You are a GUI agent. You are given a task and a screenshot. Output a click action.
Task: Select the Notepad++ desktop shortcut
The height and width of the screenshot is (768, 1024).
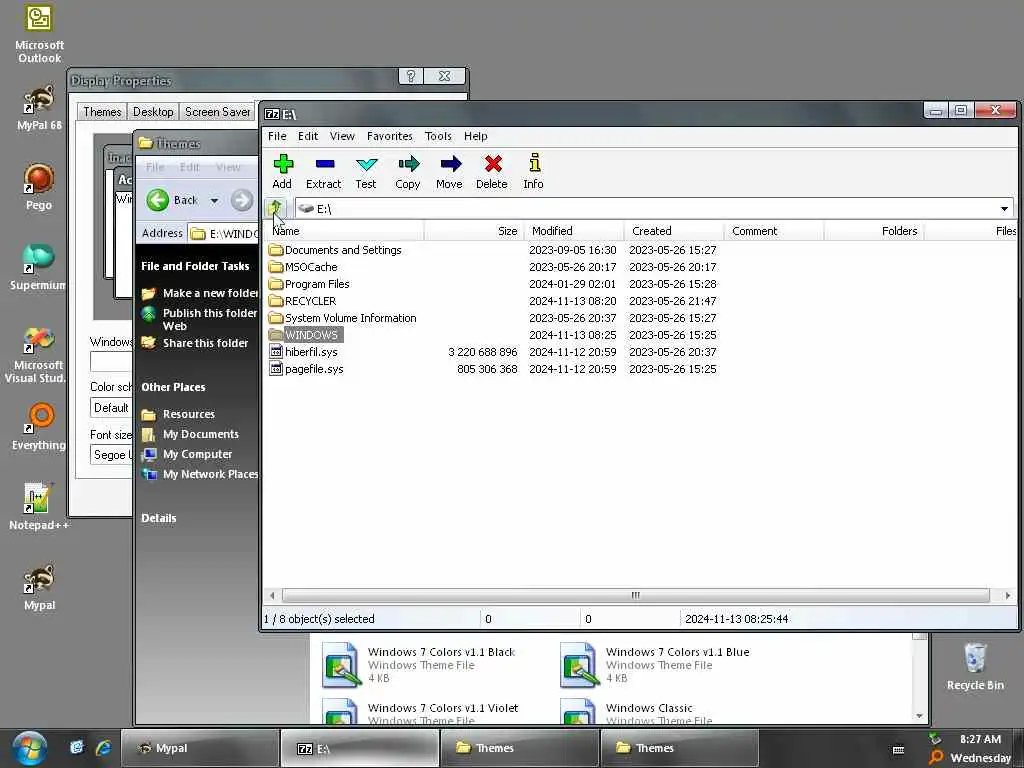[39, 507]
